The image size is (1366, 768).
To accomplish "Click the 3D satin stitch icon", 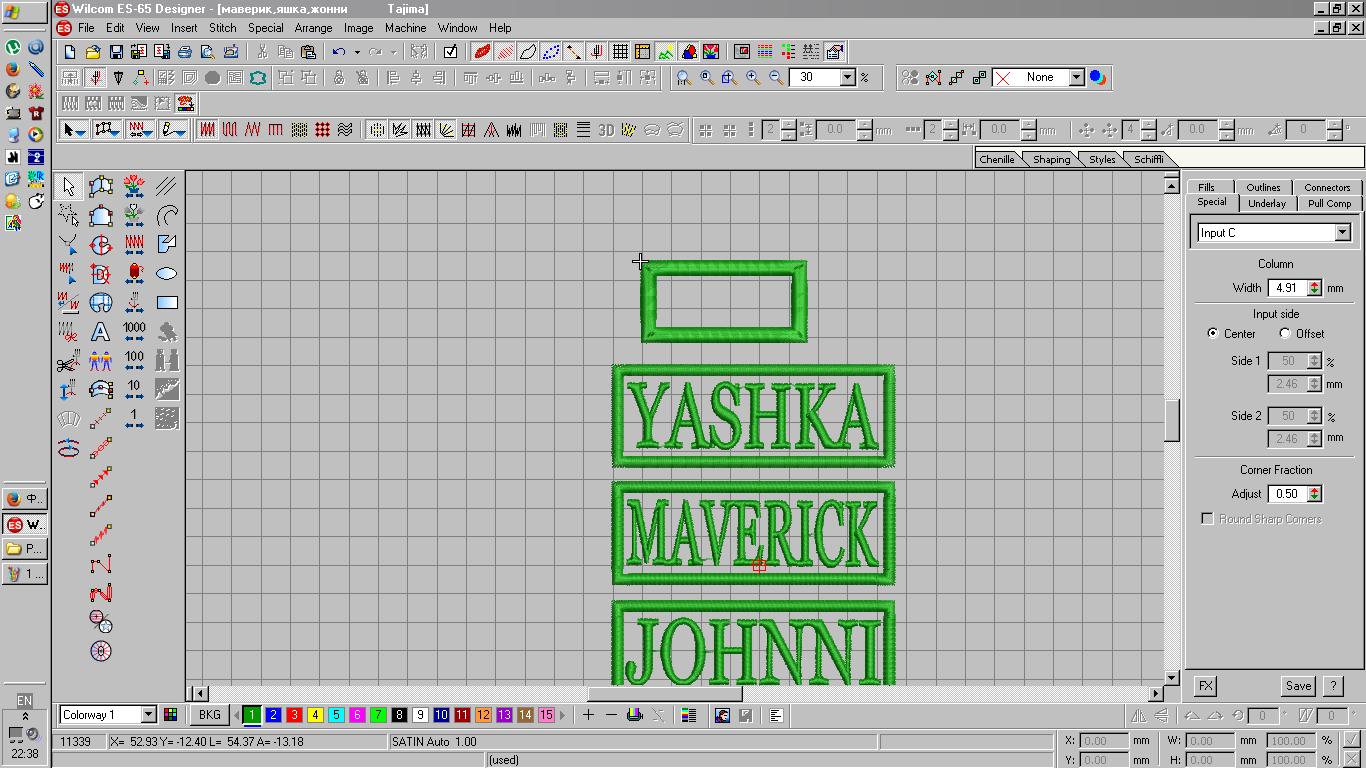I will pos(606,130).
